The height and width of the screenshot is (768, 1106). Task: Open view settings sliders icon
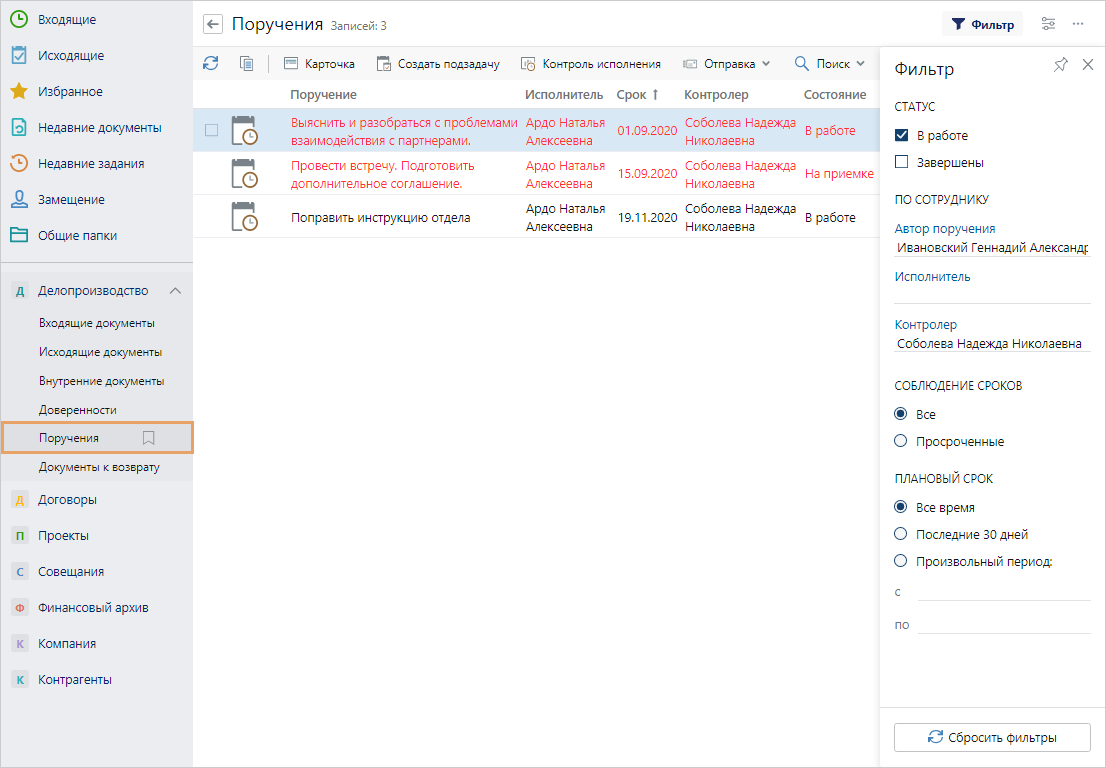click(x=1048, y=24)
